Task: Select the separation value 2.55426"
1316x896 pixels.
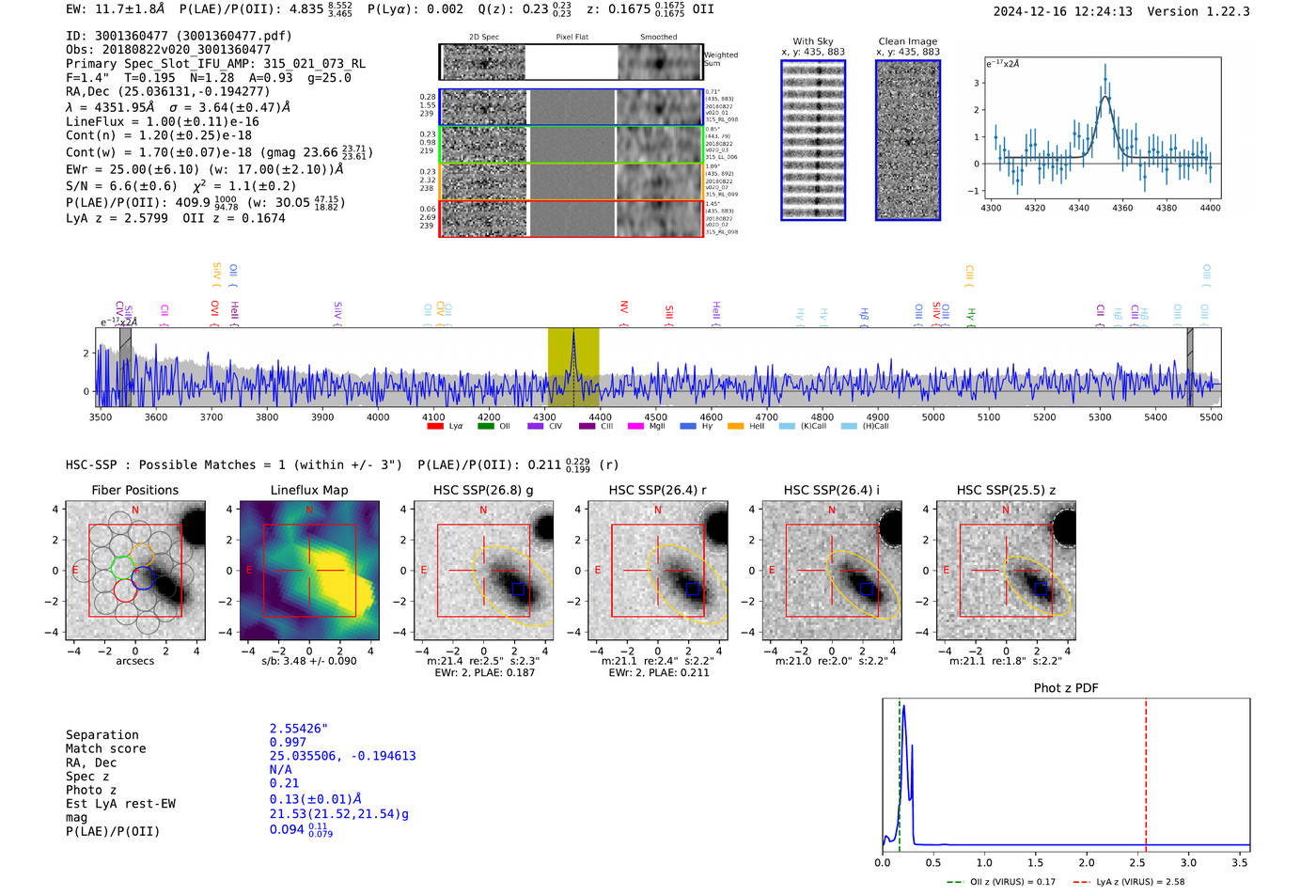Action: (299, 729)
